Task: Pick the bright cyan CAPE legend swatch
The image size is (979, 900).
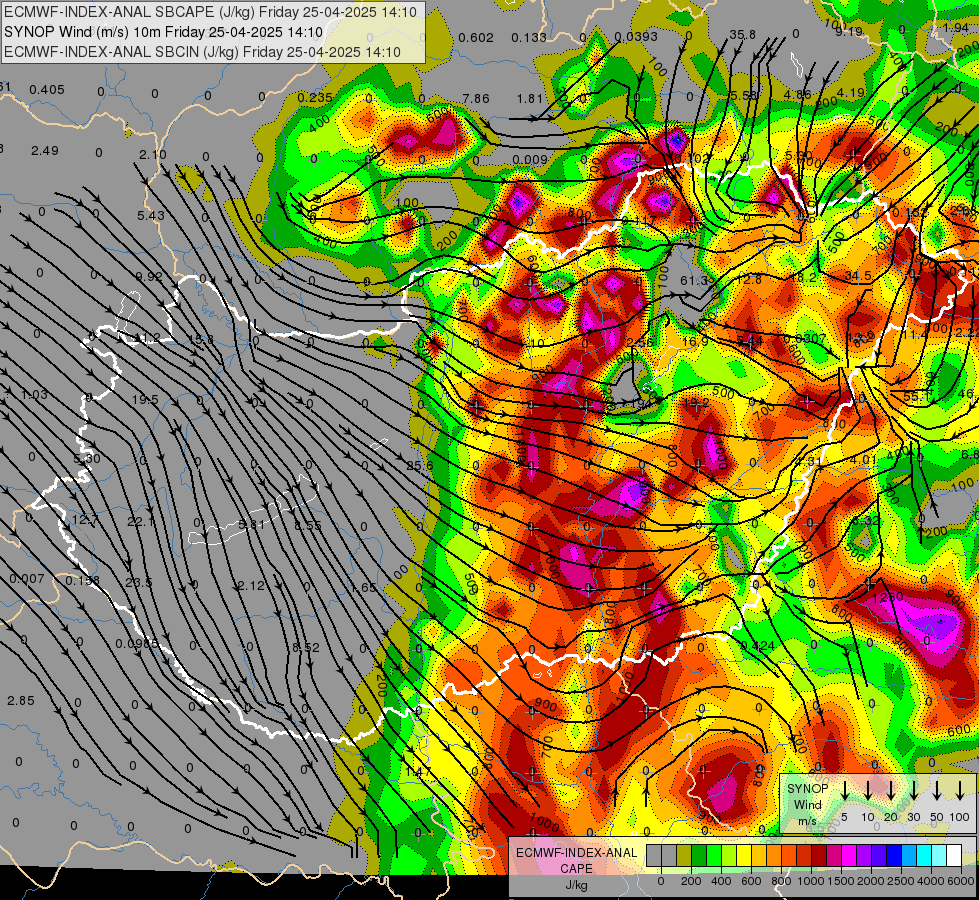Action: click(x=923, y=855)
